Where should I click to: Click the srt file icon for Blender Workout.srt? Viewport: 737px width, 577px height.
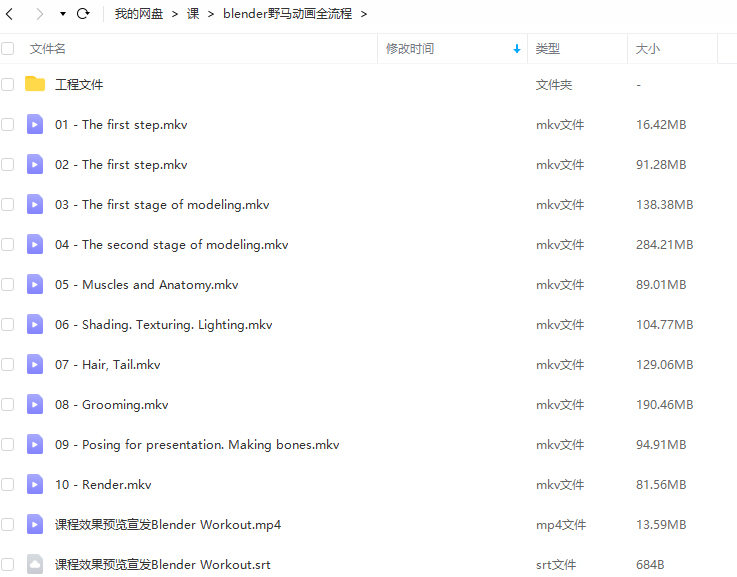35,565
